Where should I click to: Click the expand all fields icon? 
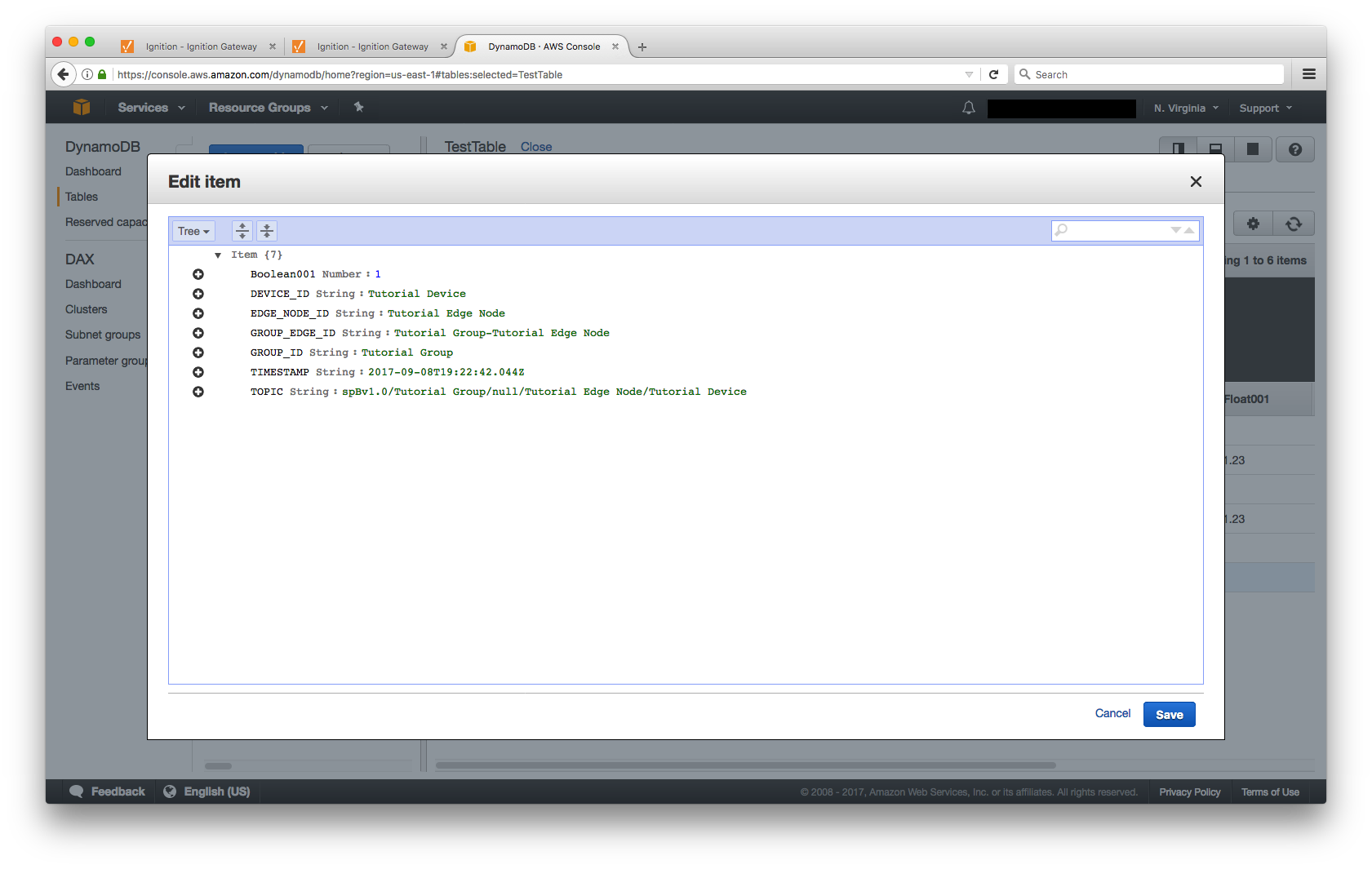(242, 231)
